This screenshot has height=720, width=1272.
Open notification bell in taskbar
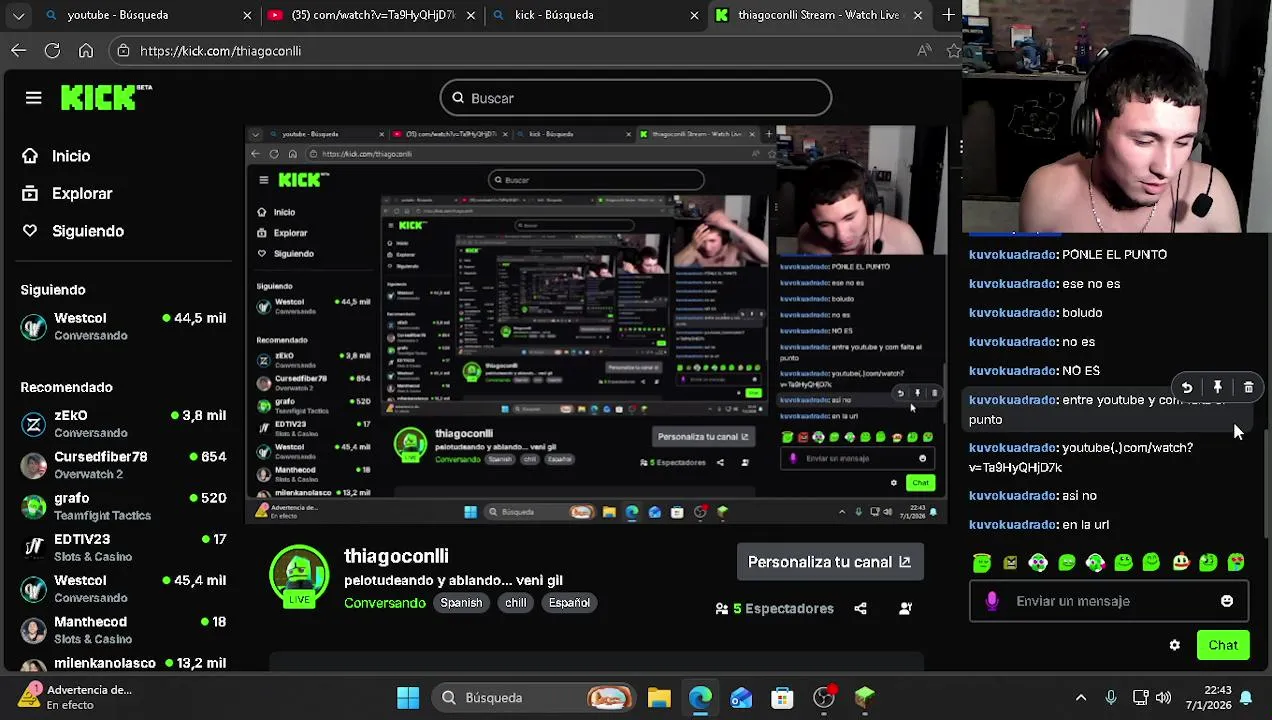tap(1246, 697)
